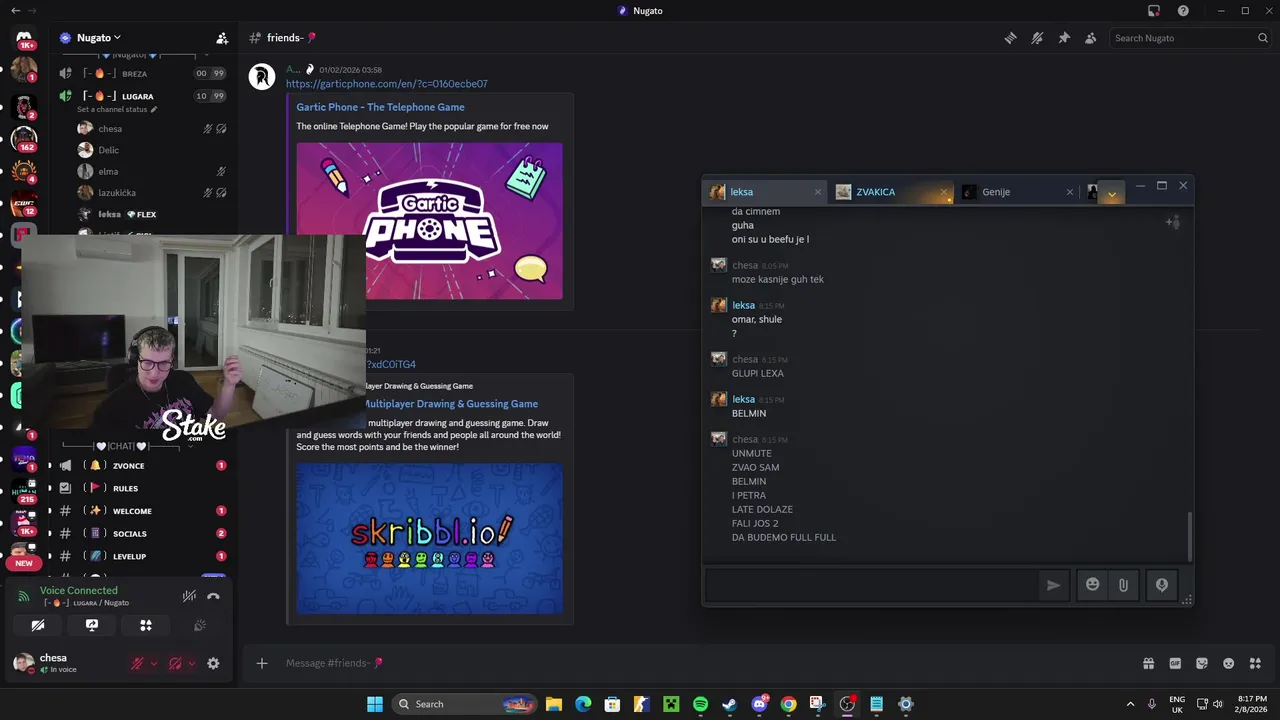
Task: Unmute the microphone next to chesa
Action: (138, 663)
